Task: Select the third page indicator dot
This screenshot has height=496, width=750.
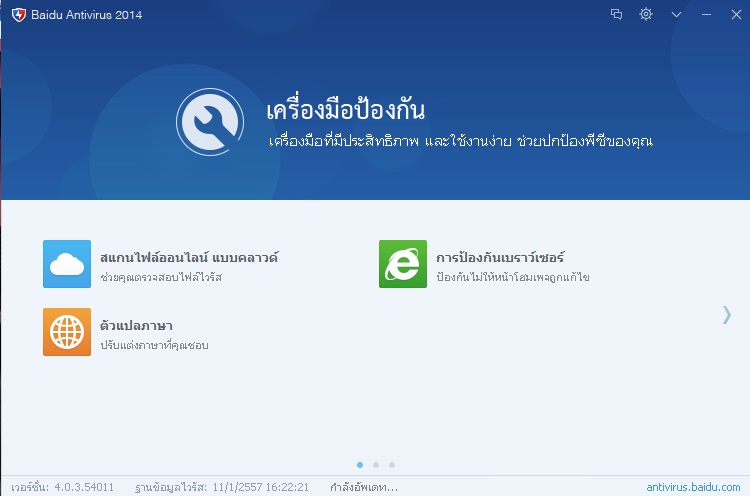Action: tap(392, 465)
